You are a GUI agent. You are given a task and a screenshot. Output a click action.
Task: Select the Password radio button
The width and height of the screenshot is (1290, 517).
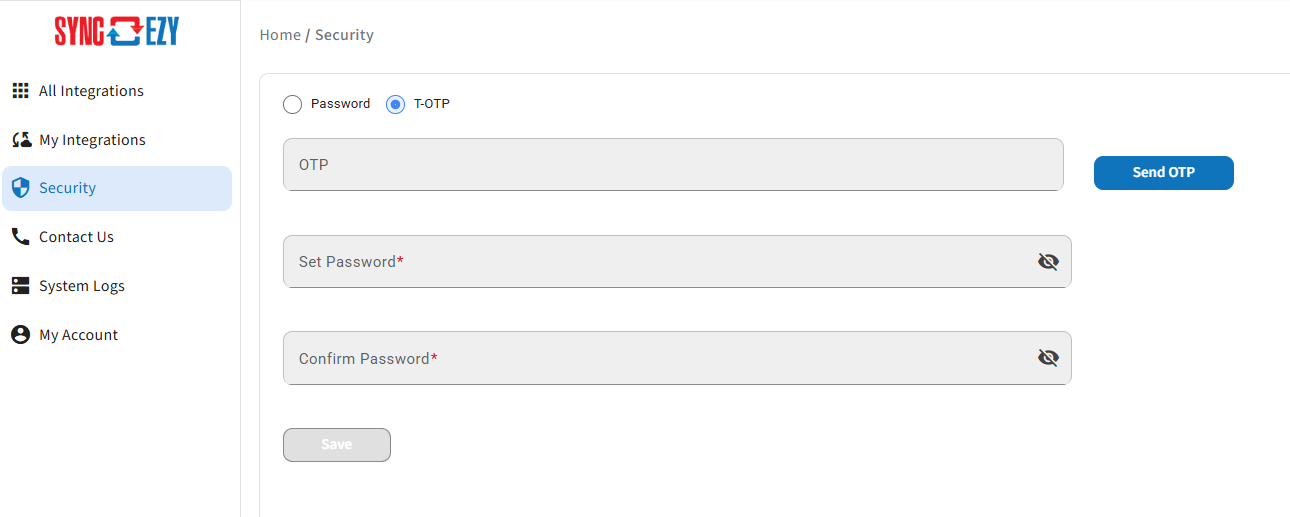293,104
